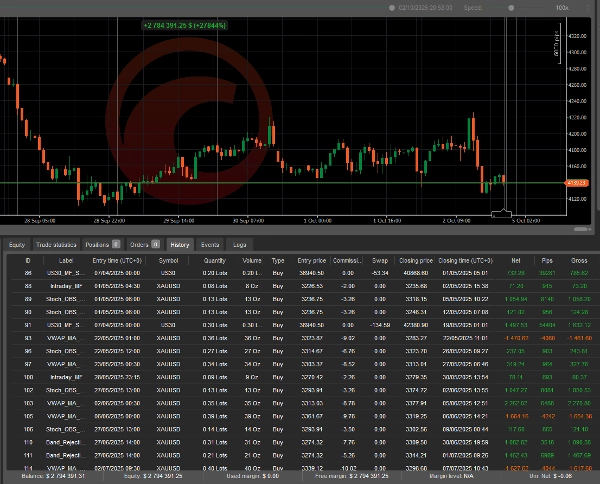Click the 100x speed value label
Viewport: 600px width, 484px height.
(x=562, y=8)
